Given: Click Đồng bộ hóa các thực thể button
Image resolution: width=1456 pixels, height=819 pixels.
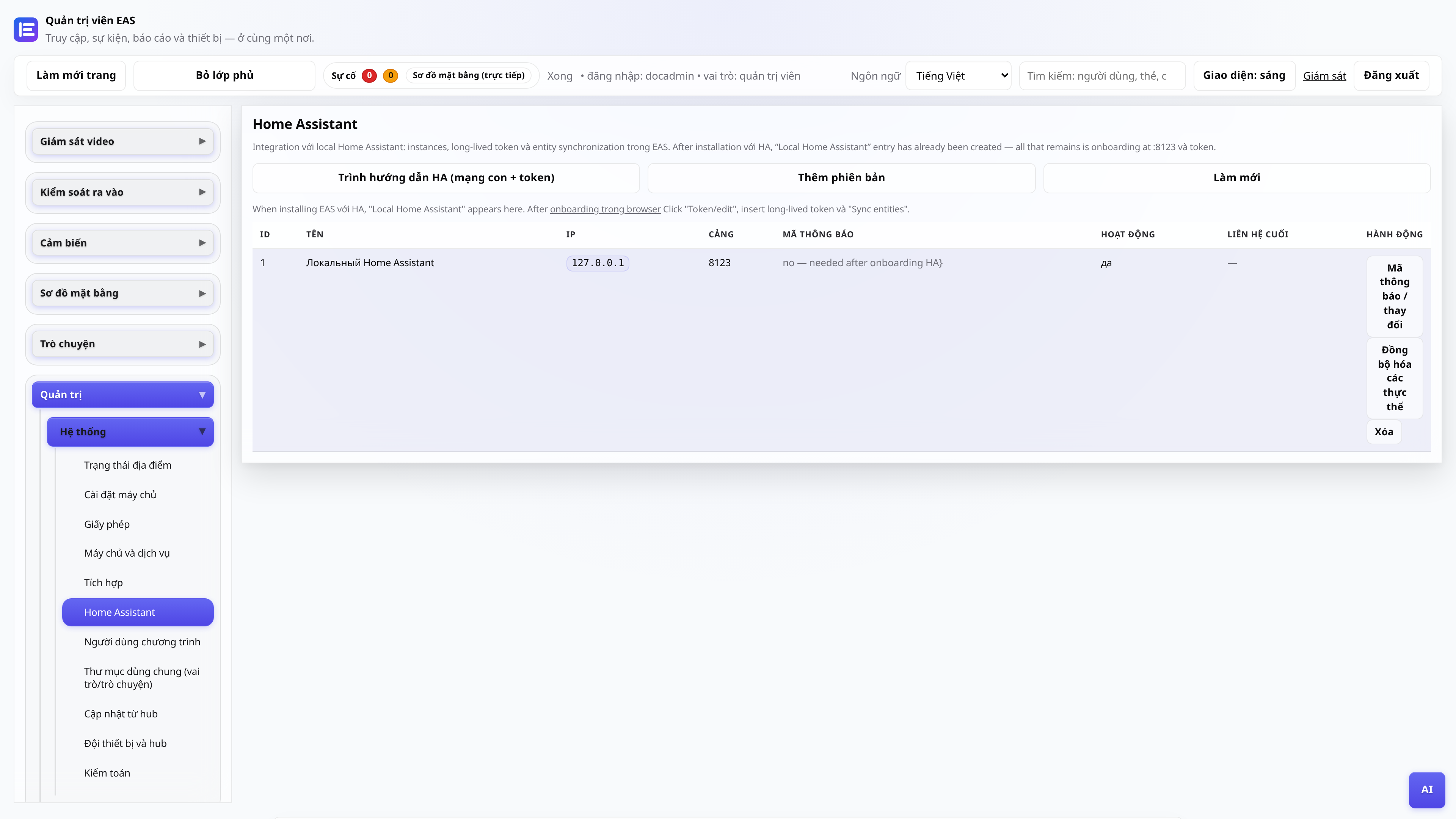Looking at the screenshot, I should pyautogui.click(x=1395, y=378).
